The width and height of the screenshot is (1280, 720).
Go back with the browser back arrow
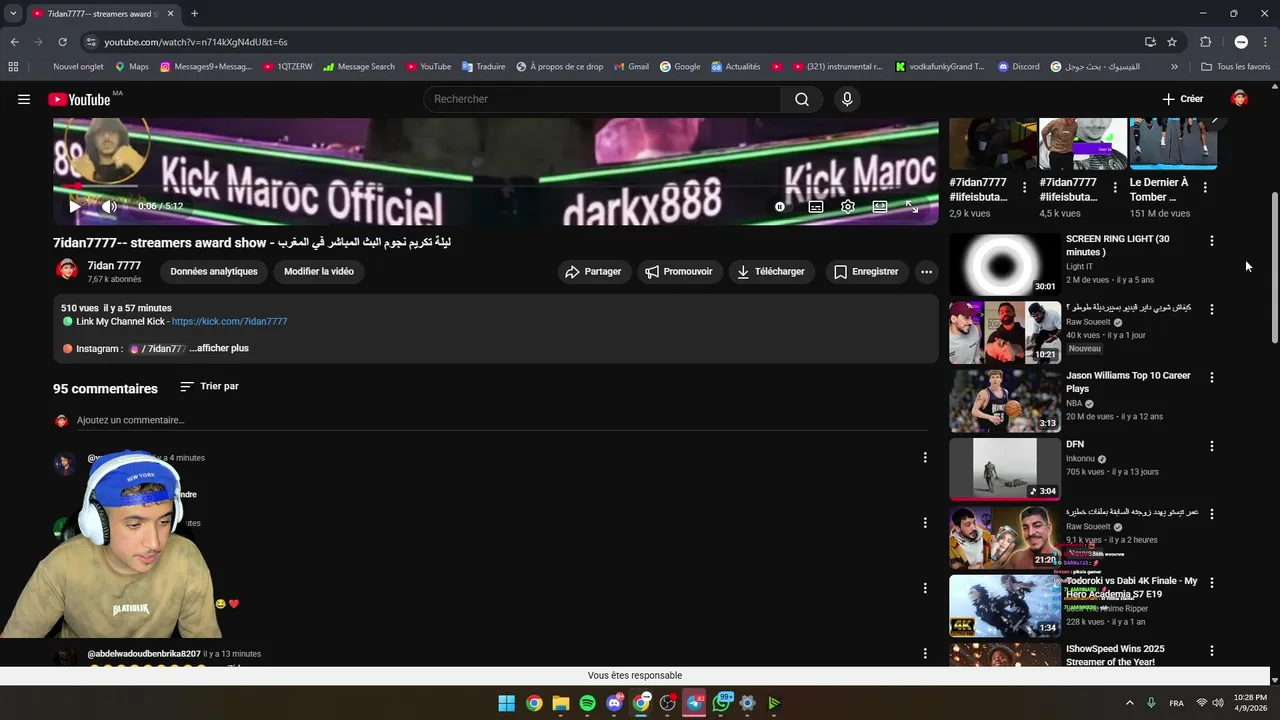pos(14,42)
